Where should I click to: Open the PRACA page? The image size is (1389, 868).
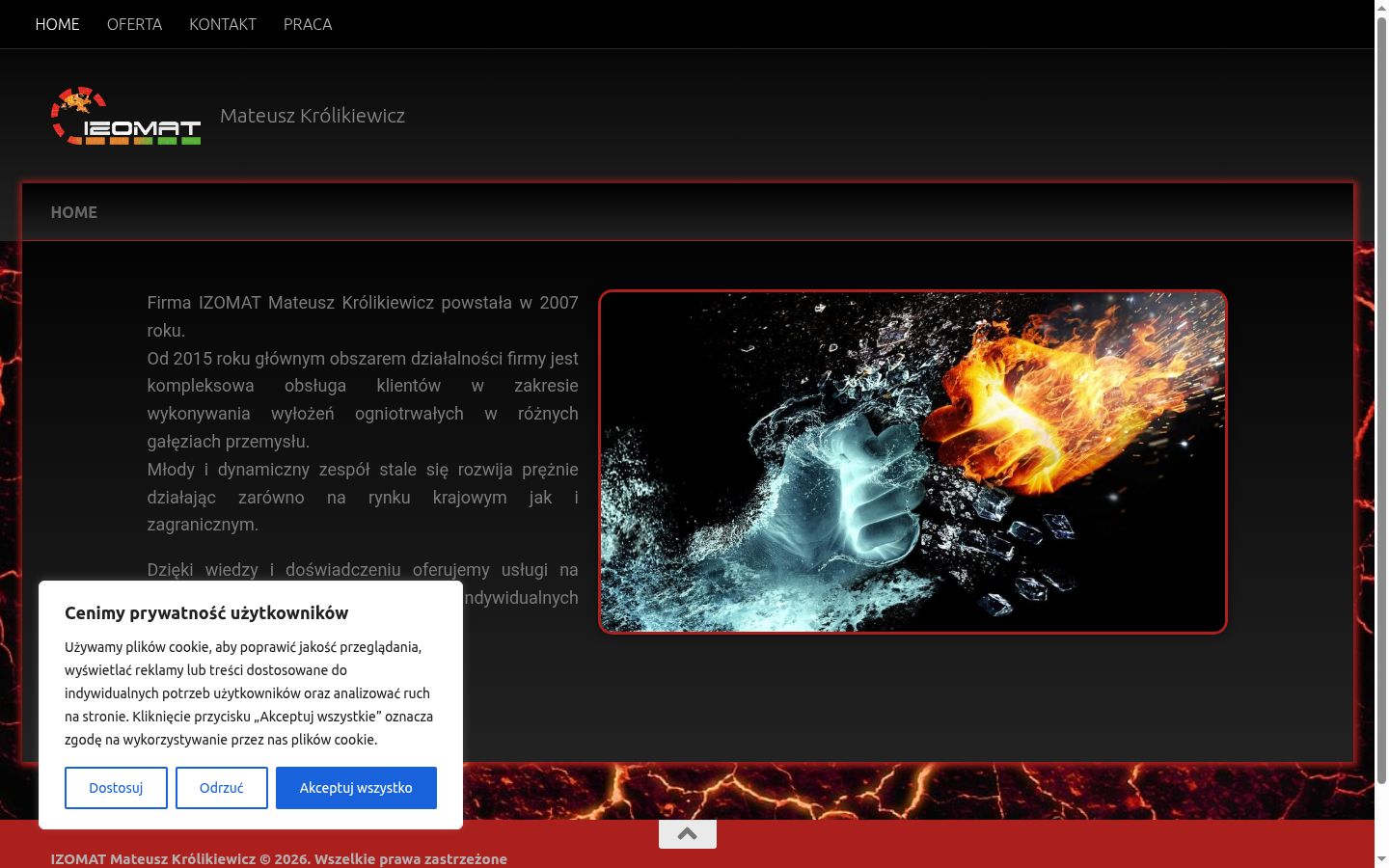[308, 24]
